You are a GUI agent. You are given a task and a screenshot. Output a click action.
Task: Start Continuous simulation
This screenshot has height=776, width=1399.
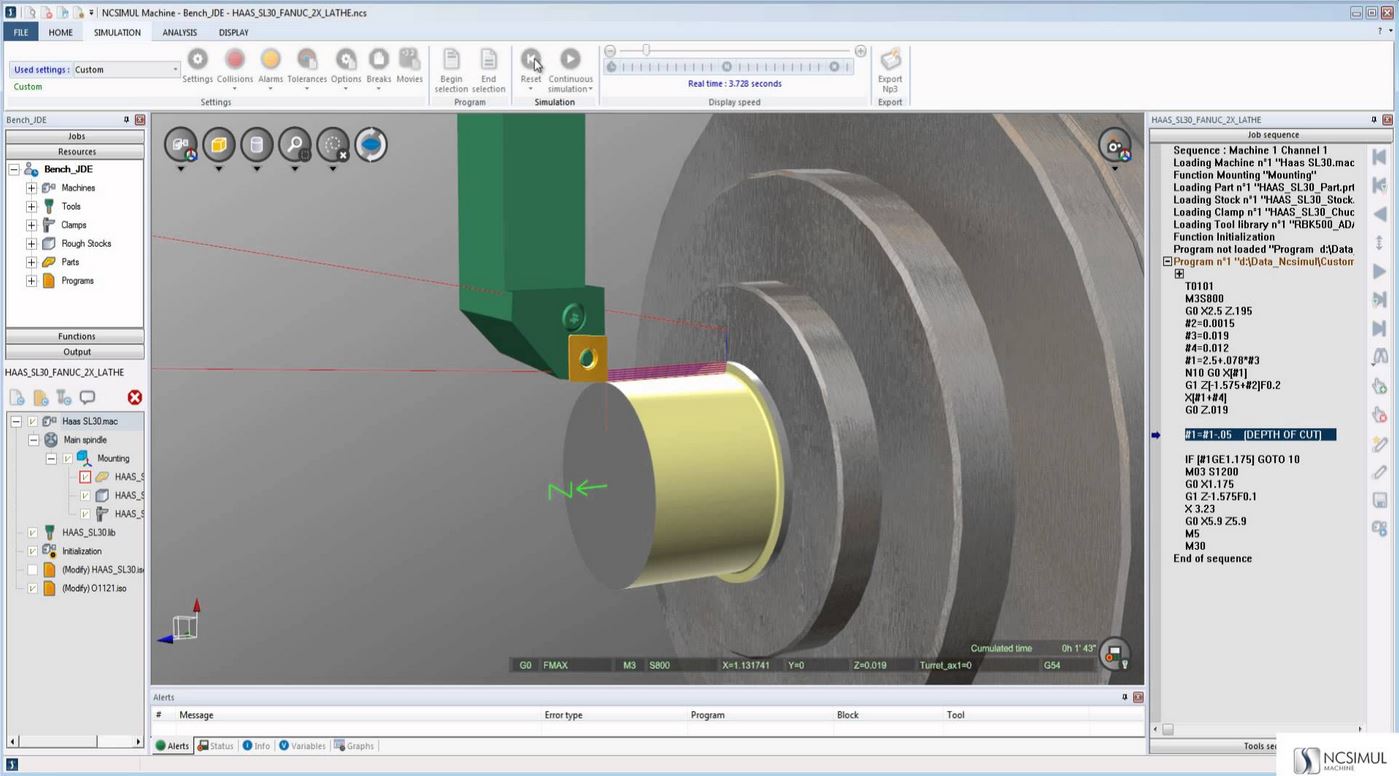click(x=570, y=60)
